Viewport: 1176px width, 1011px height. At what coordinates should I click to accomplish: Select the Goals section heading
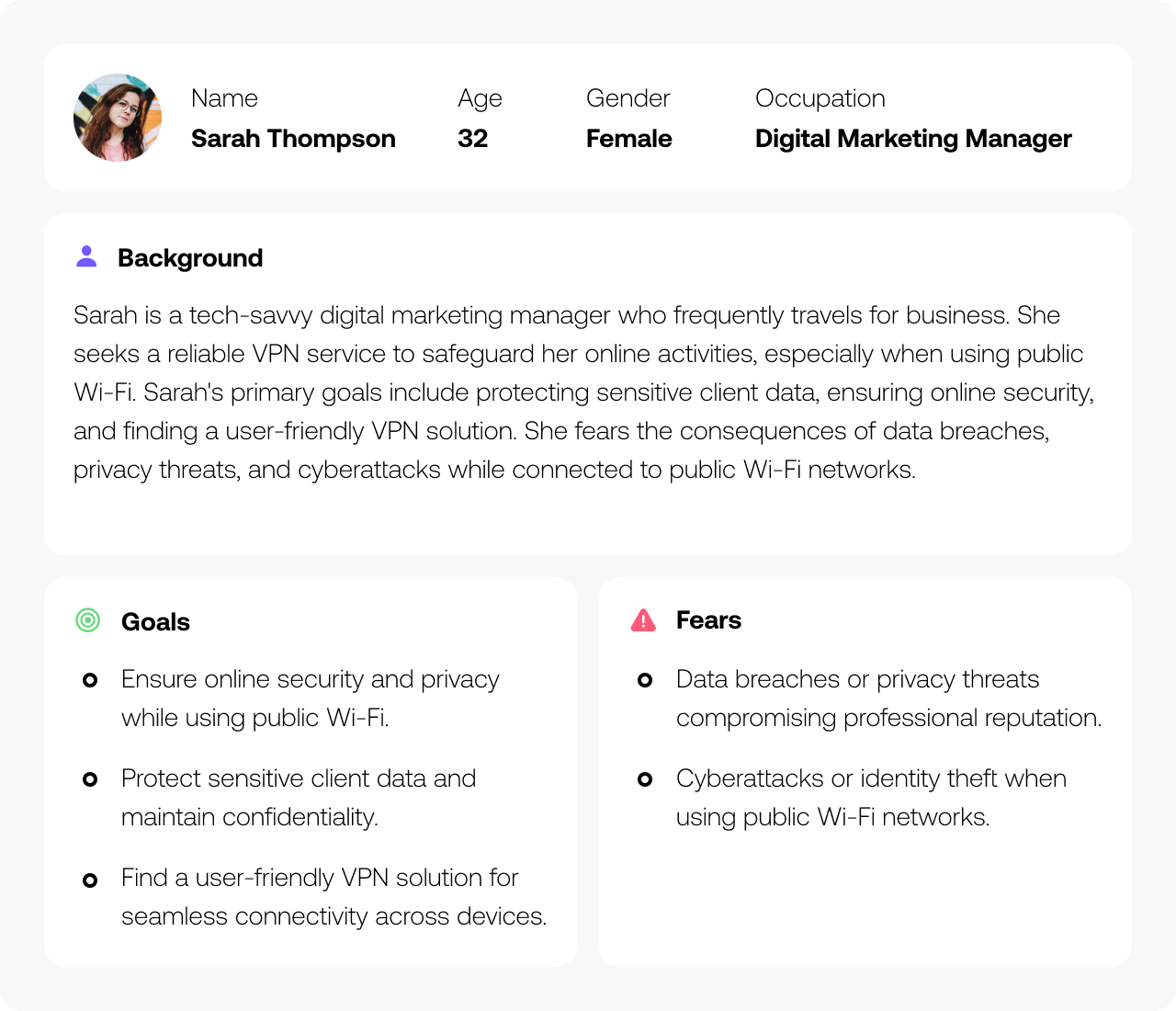click(x=155, y=622)
